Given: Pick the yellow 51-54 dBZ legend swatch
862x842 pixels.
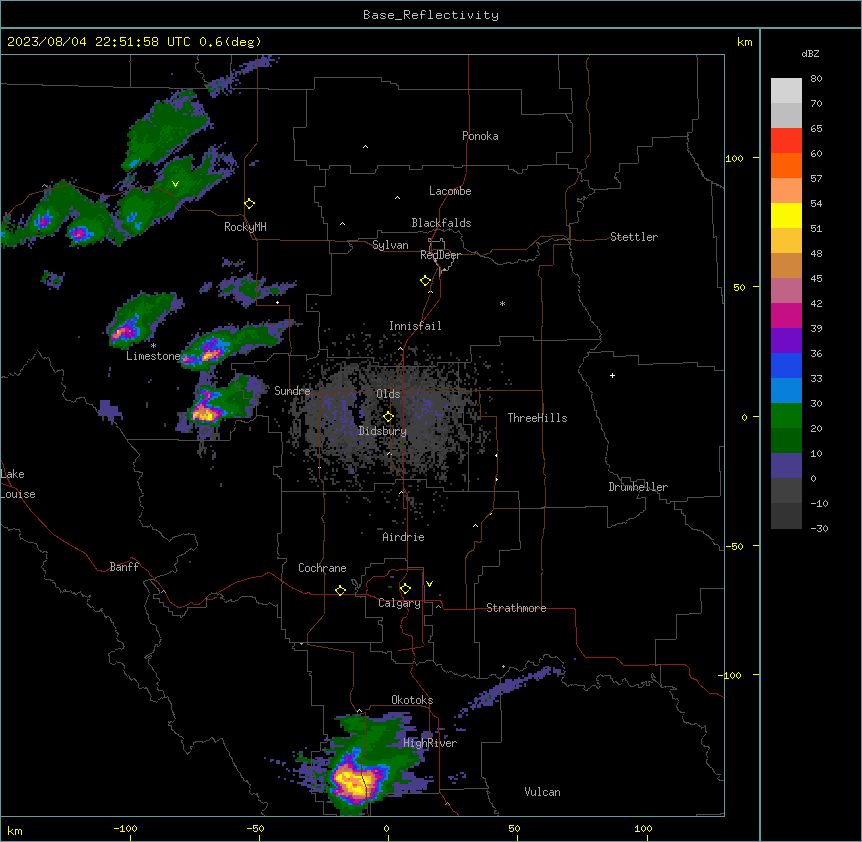Looking at the screenshot, I should 786,215.
